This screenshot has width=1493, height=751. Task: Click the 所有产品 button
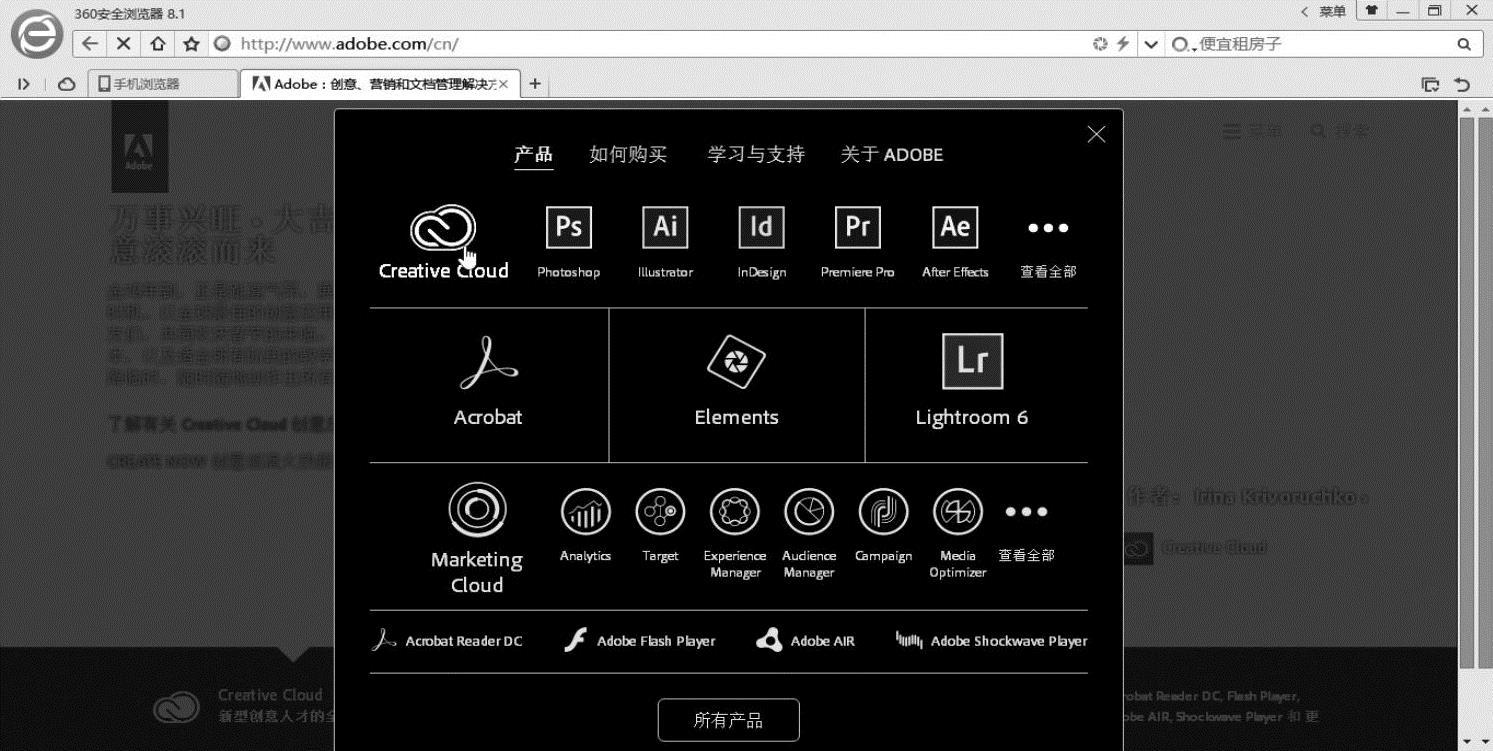pos(728,720)
